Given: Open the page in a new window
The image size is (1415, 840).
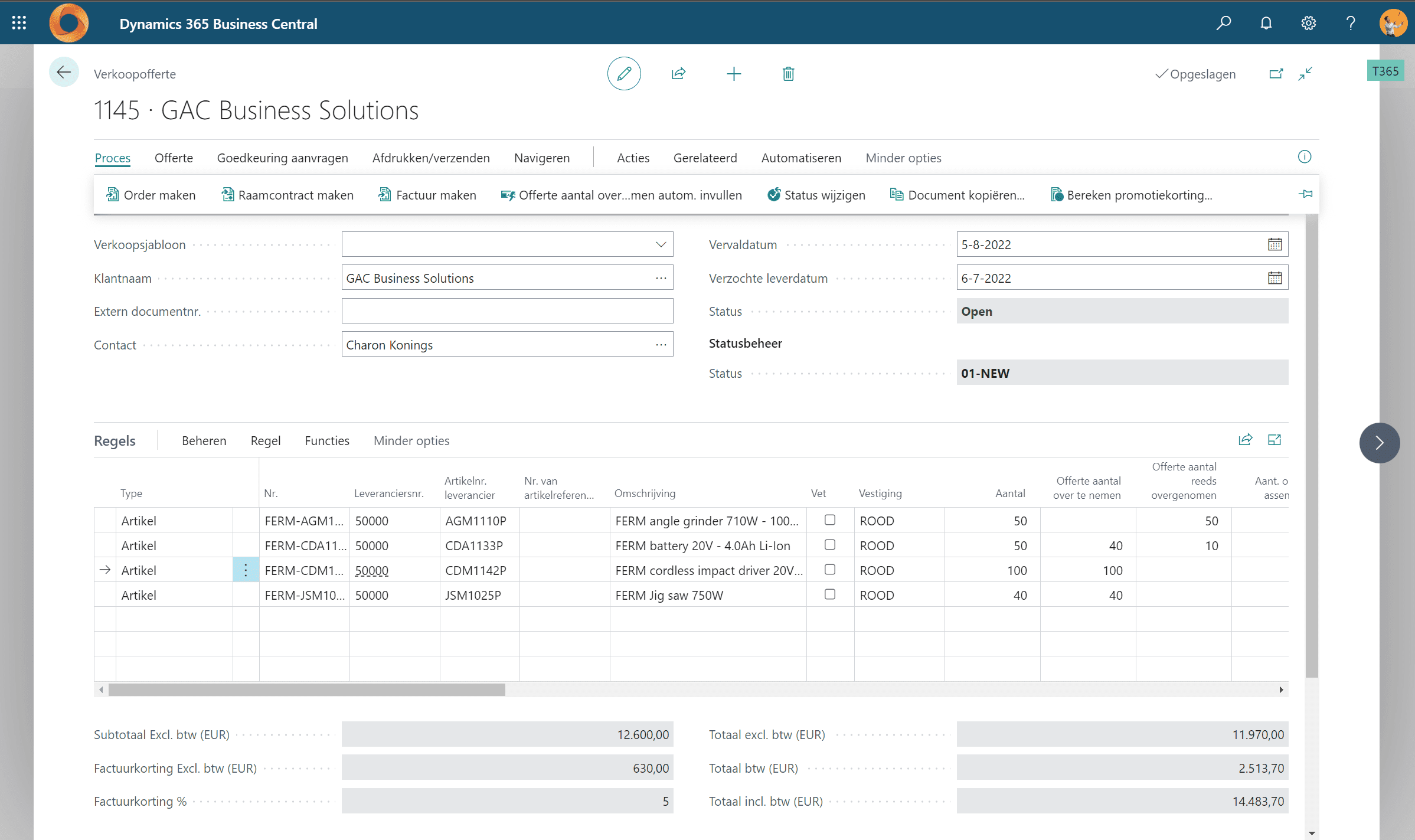Looking at the screenshot, I should tap(1276, 74).
